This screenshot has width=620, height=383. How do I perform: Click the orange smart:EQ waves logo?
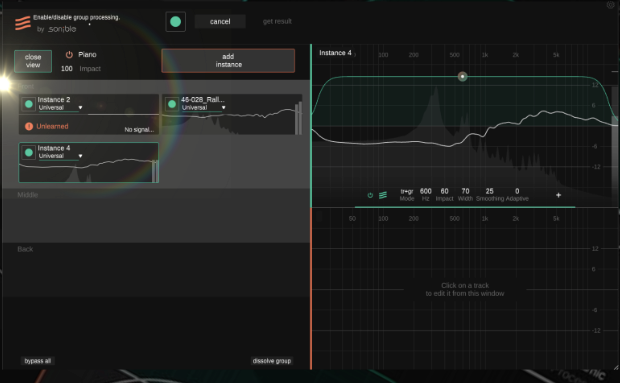pos(23,23)
